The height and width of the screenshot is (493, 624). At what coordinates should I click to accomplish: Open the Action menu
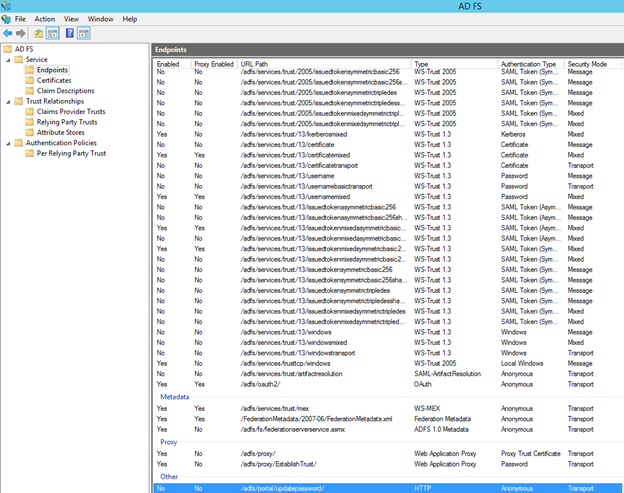(x=45, y=19)
